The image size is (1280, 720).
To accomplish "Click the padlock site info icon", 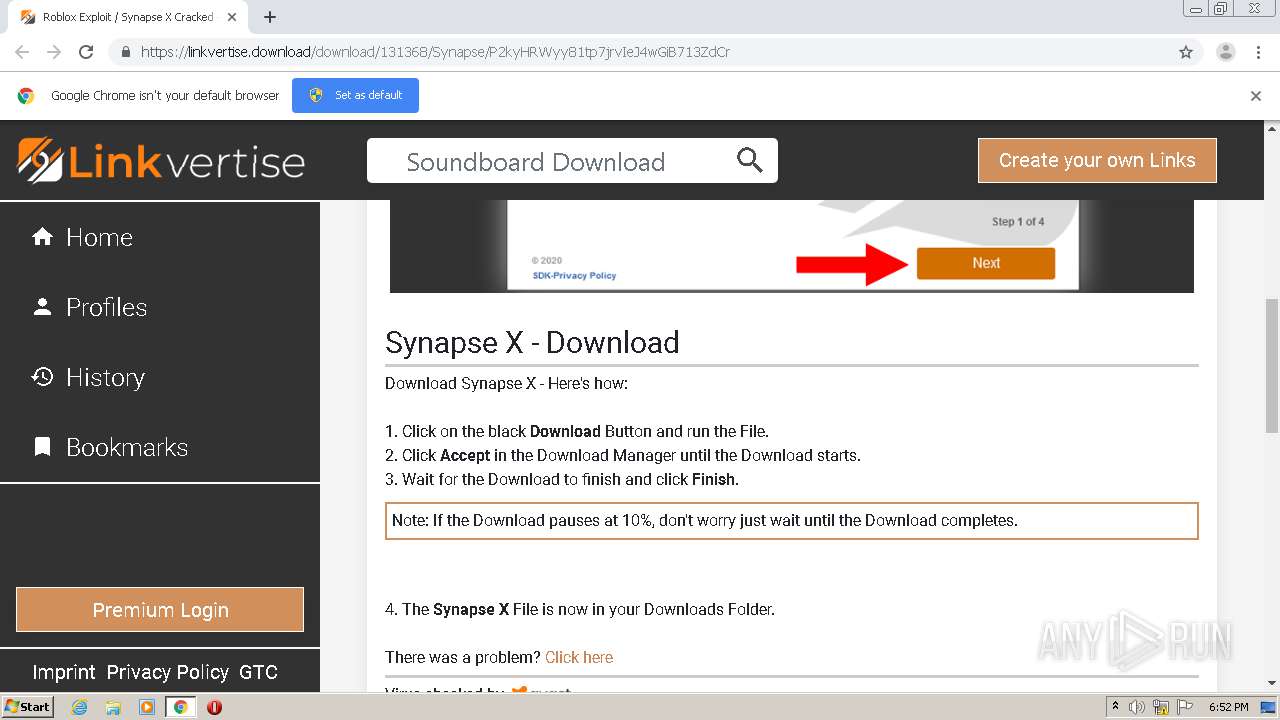I will coord(125,52).
